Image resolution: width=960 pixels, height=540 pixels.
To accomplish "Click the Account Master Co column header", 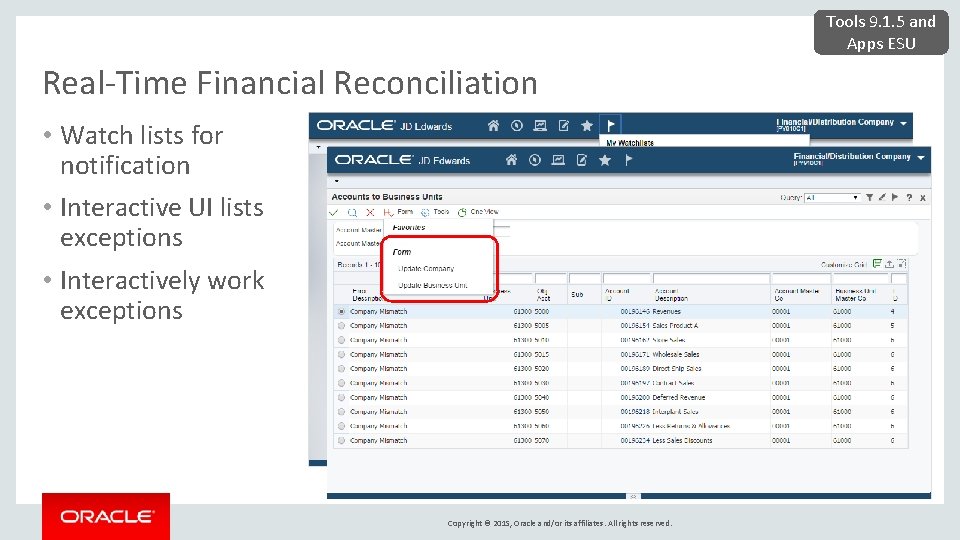I will tap(797, 294).
